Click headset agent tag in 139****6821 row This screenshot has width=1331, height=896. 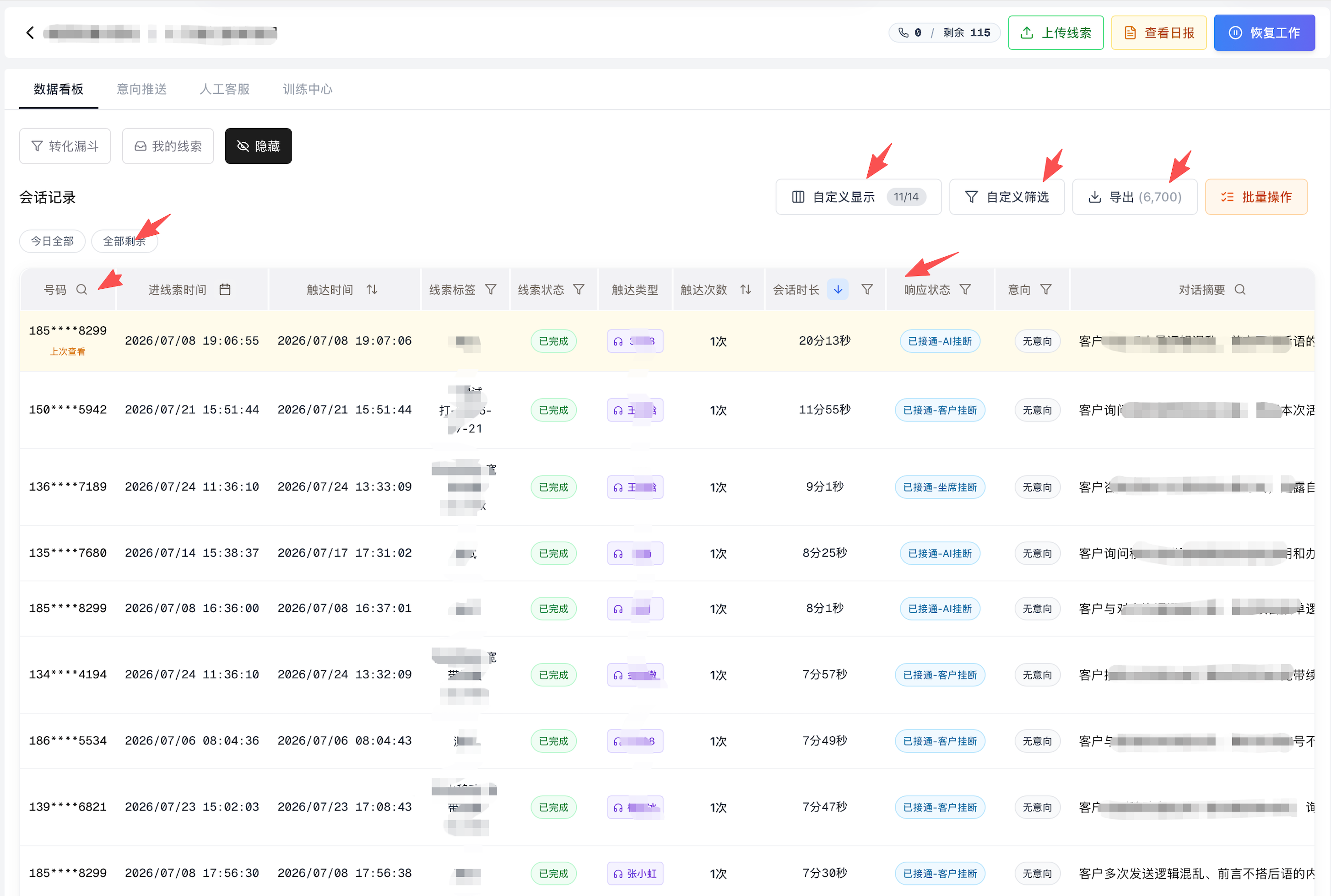click(x=635, y=807)
